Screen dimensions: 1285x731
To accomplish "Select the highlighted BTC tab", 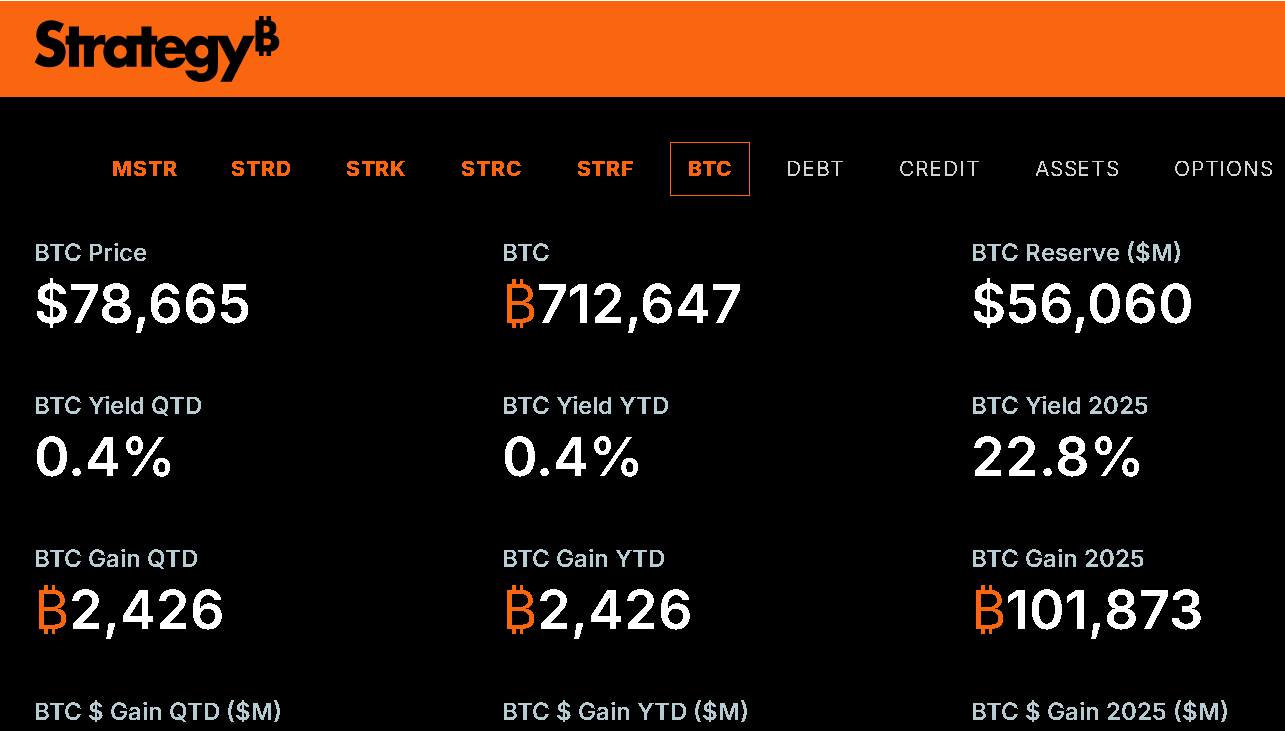I will [x=710, y=169].
